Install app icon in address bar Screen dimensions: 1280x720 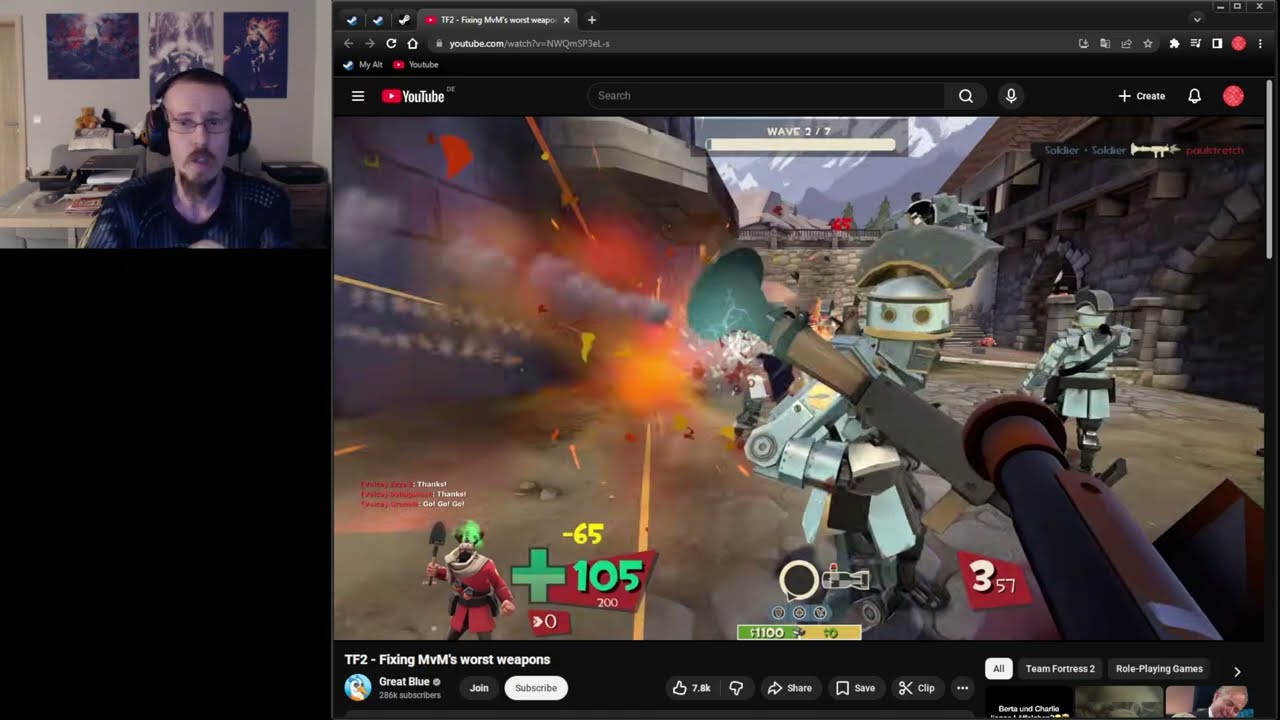1083,44
